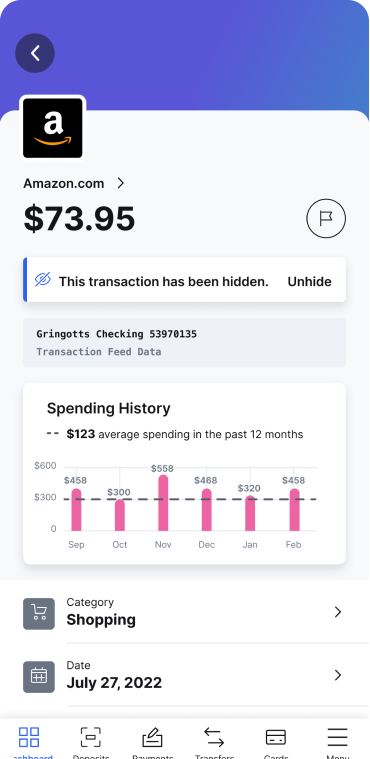Select the November $558 spending bar

(163, 503)
